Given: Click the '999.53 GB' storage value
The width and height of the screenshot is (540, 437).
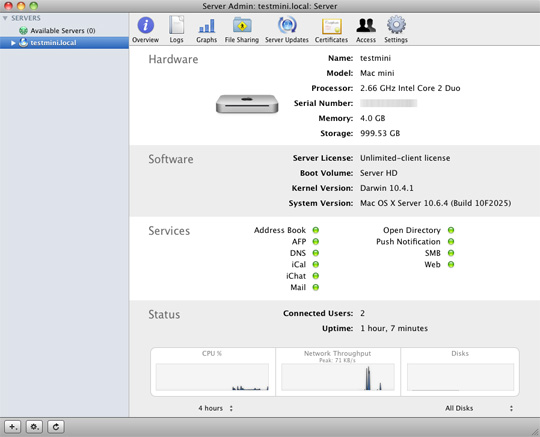Looking at the screenshot, I should click(x=380, y=133).
